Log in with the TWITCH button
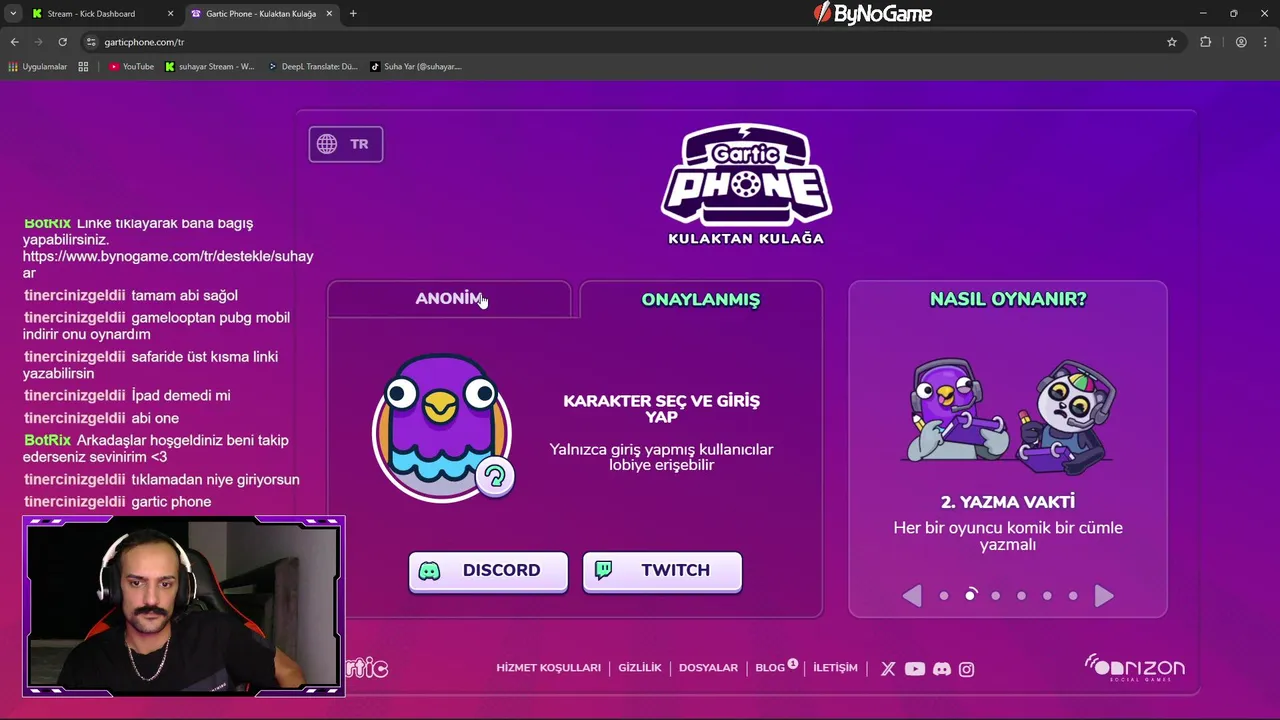The height and width of the screenshot is (720, 1280). (x=662, y=571)
